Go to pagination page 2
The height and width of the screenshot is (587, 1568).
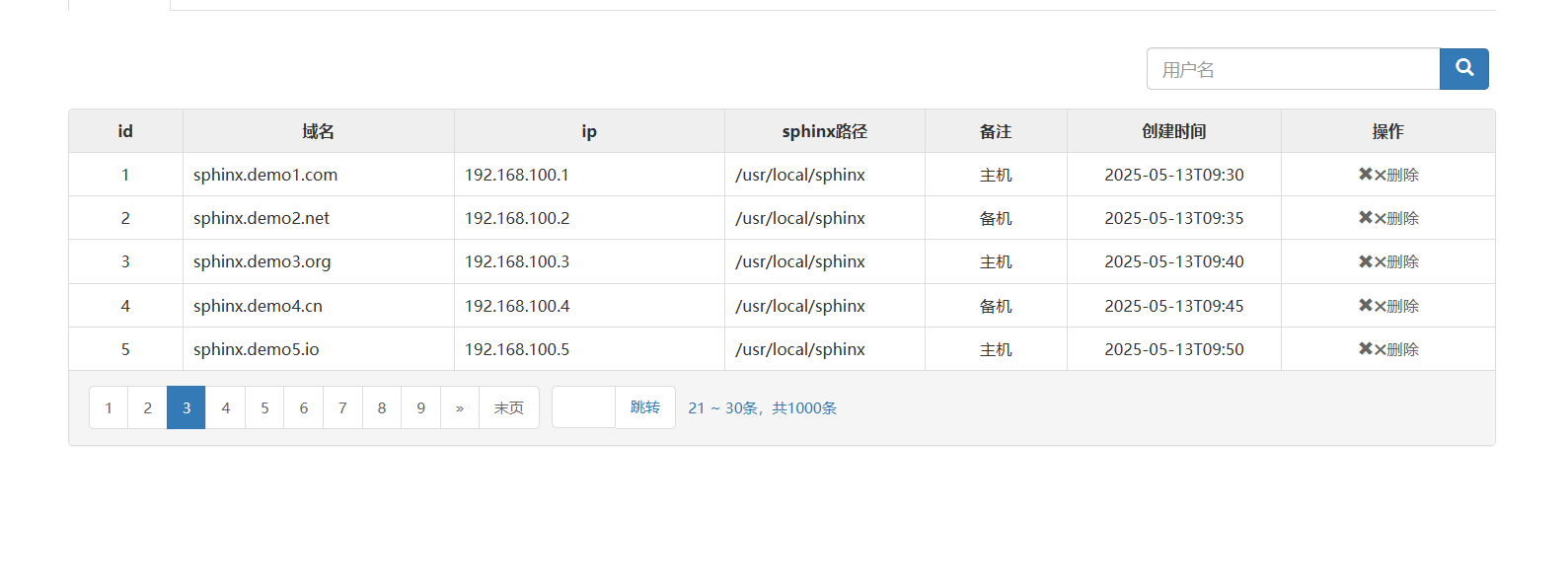(x=147, y=407)
